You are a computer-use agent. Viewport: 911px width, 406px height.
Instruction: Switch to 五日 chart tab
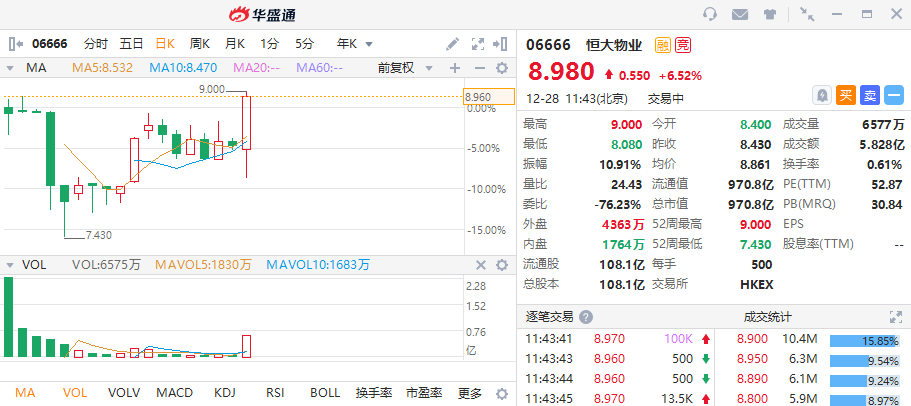[x=131, y=44]
